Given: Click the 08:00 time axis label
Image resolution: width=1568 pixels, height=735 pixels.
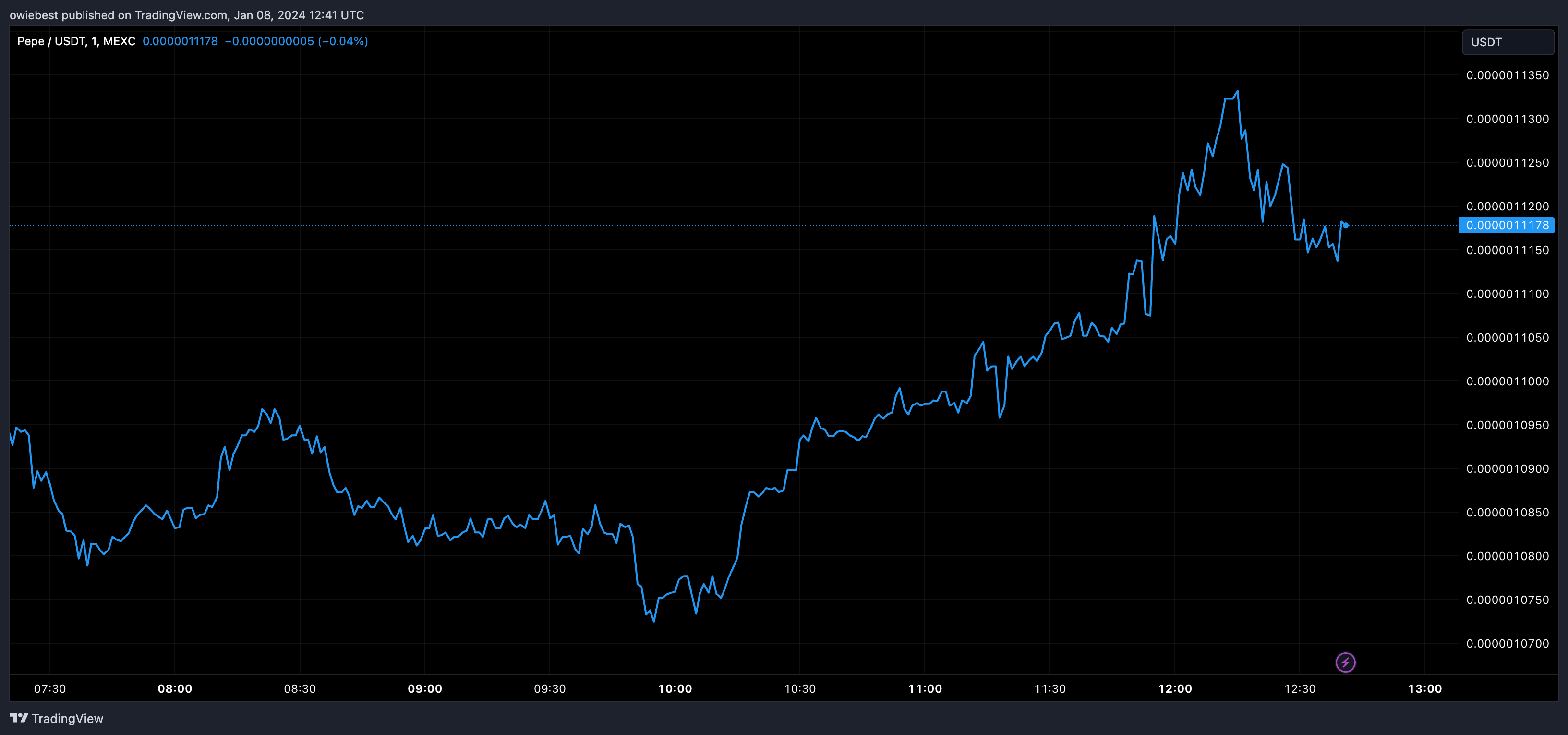Looking at the screenshot, I should tap(175, 689).
